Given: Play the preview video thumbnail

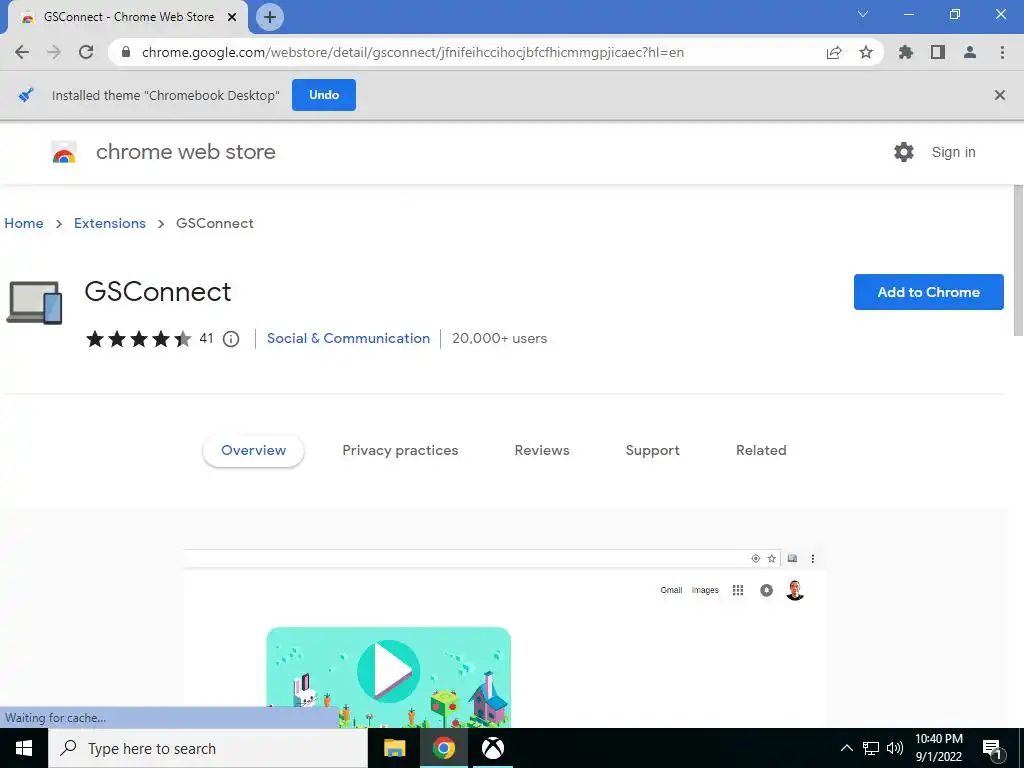Looking at the screenshot, I should (389, 671).
